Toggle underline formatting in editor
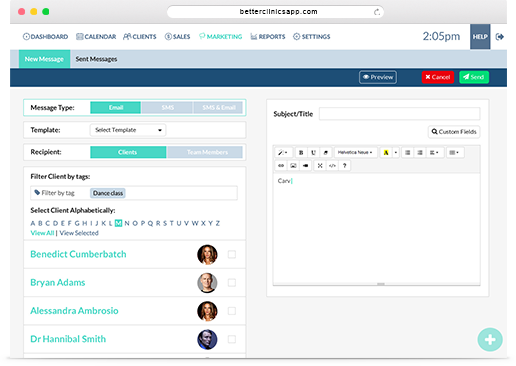516x366 pixels. 313,152
